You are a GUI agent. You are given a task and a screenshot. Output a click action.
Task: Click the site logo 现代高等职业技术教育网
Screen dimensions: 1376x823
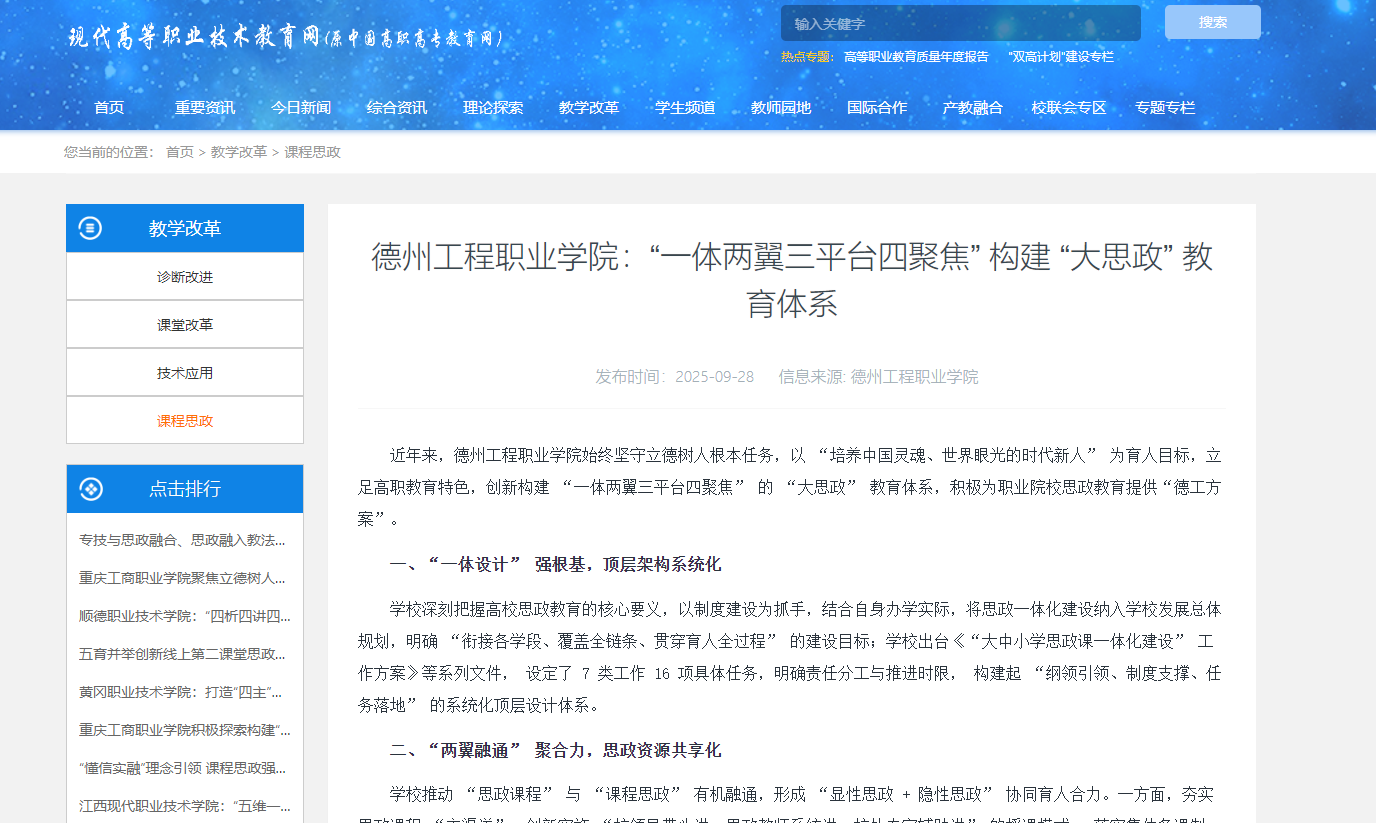click(x=285, y=38)
